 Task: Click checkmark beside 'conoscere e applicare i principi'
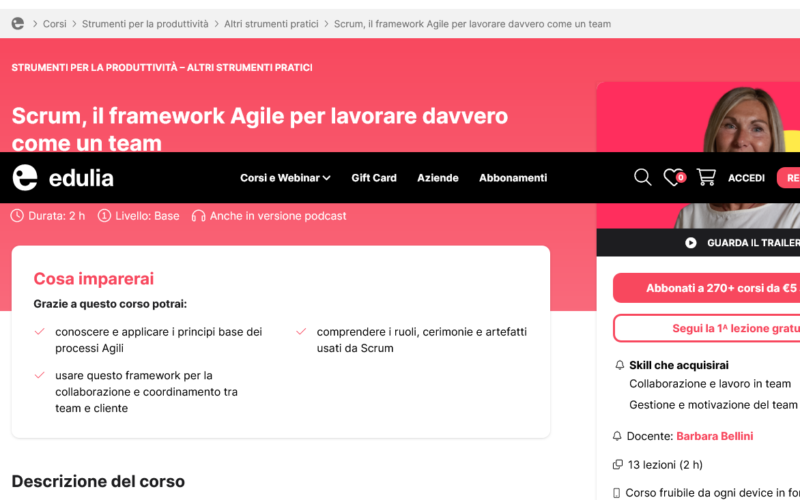[39, 332]
